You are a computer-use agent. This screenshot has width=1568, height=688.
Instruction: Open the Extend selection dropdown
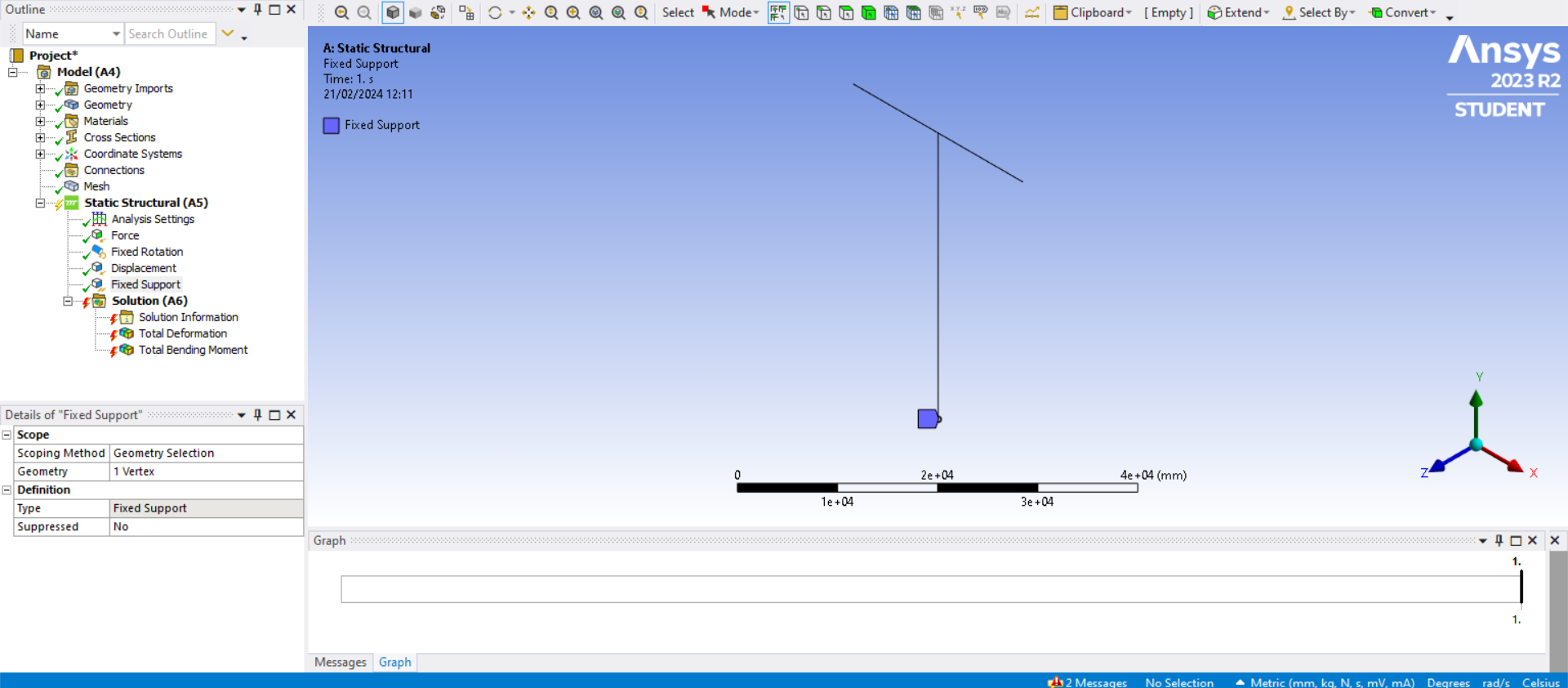[1238, 12]
